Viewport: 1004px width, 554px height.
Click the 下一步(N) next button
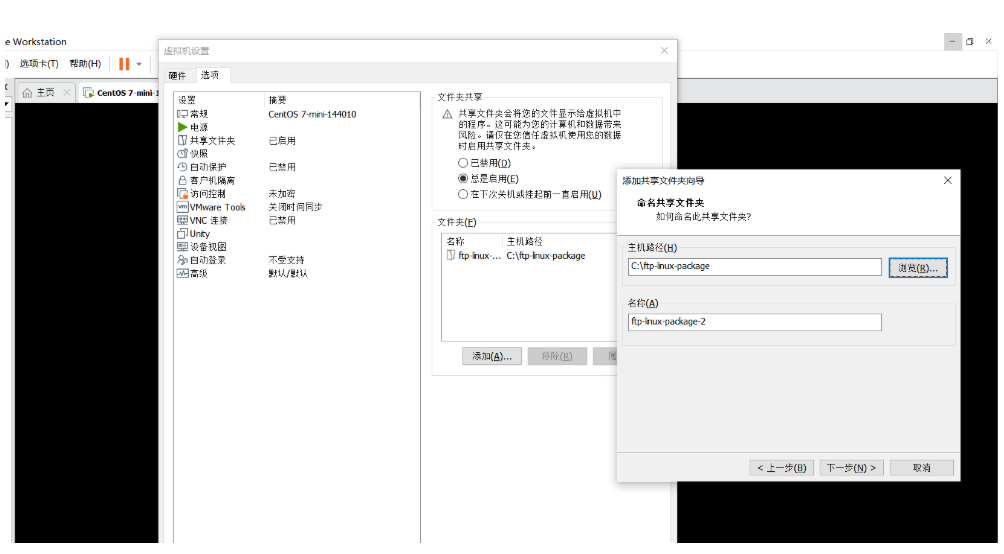tap(851, 468)
